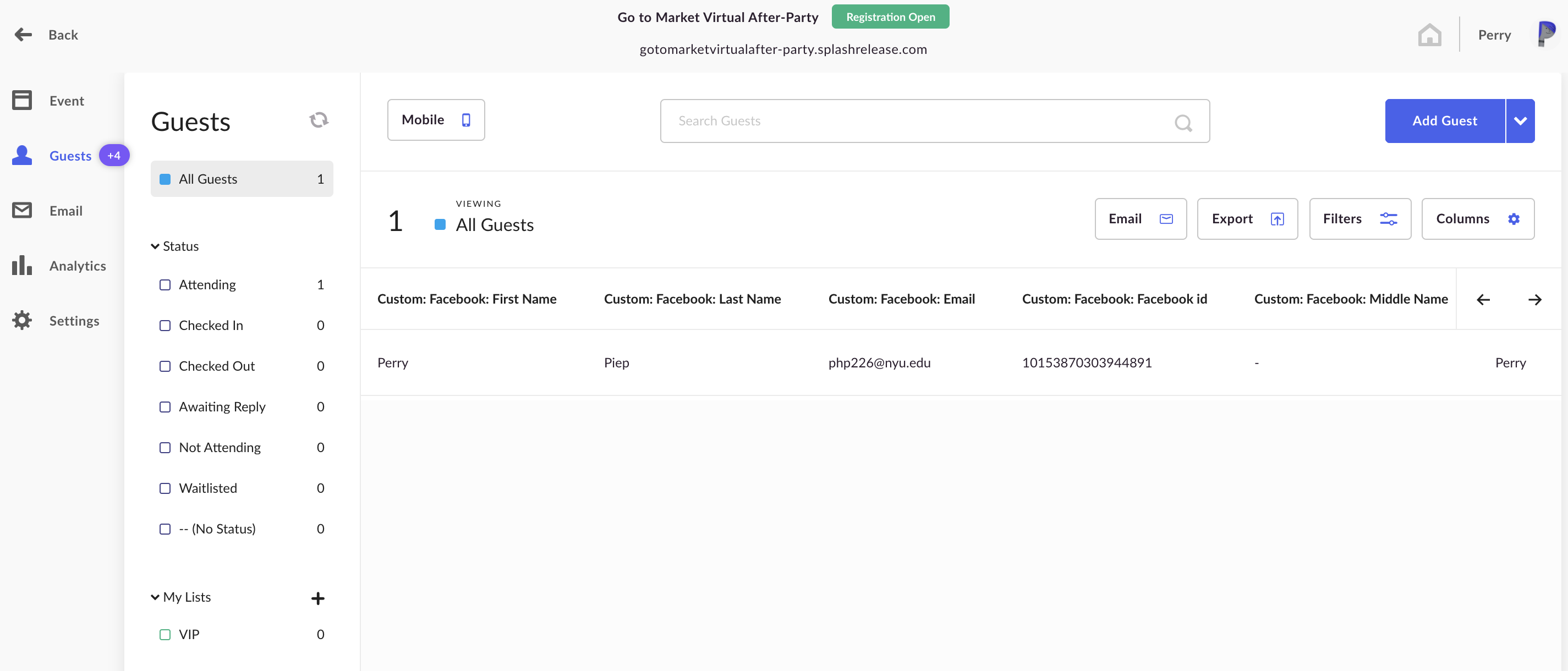This screenshot has width=1568, height=671.
Task: Open the Analytics menu item
Action: (78, 266)
